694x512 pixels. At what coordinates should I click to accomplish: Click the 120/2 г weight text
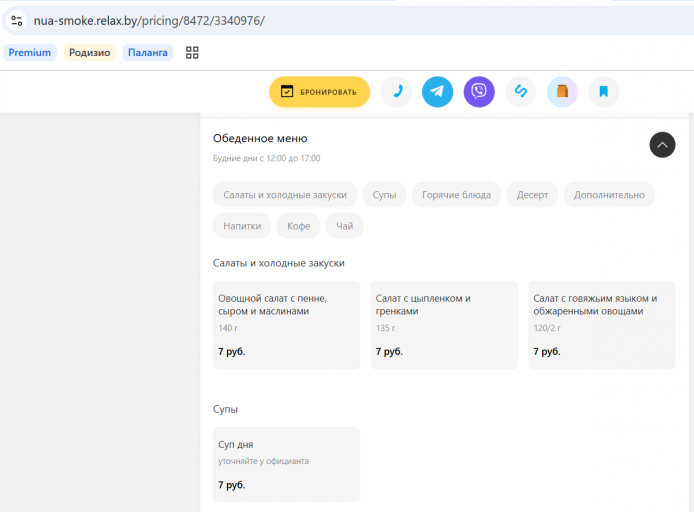[x=547, y=328]
